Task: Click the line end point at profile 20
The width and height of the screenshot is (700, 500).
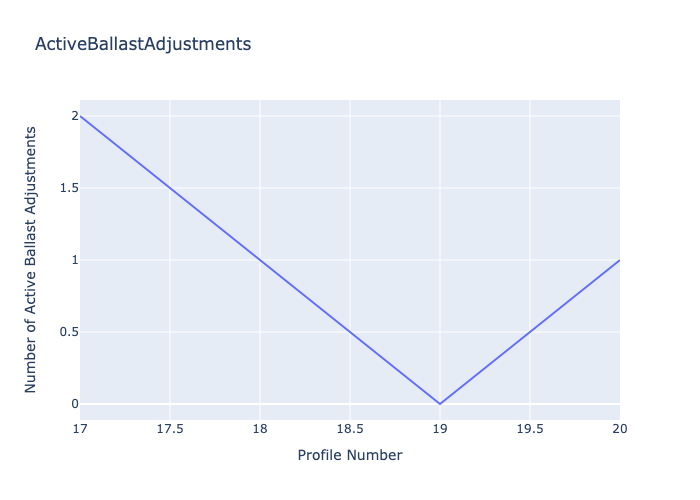Action: point(620,260)
